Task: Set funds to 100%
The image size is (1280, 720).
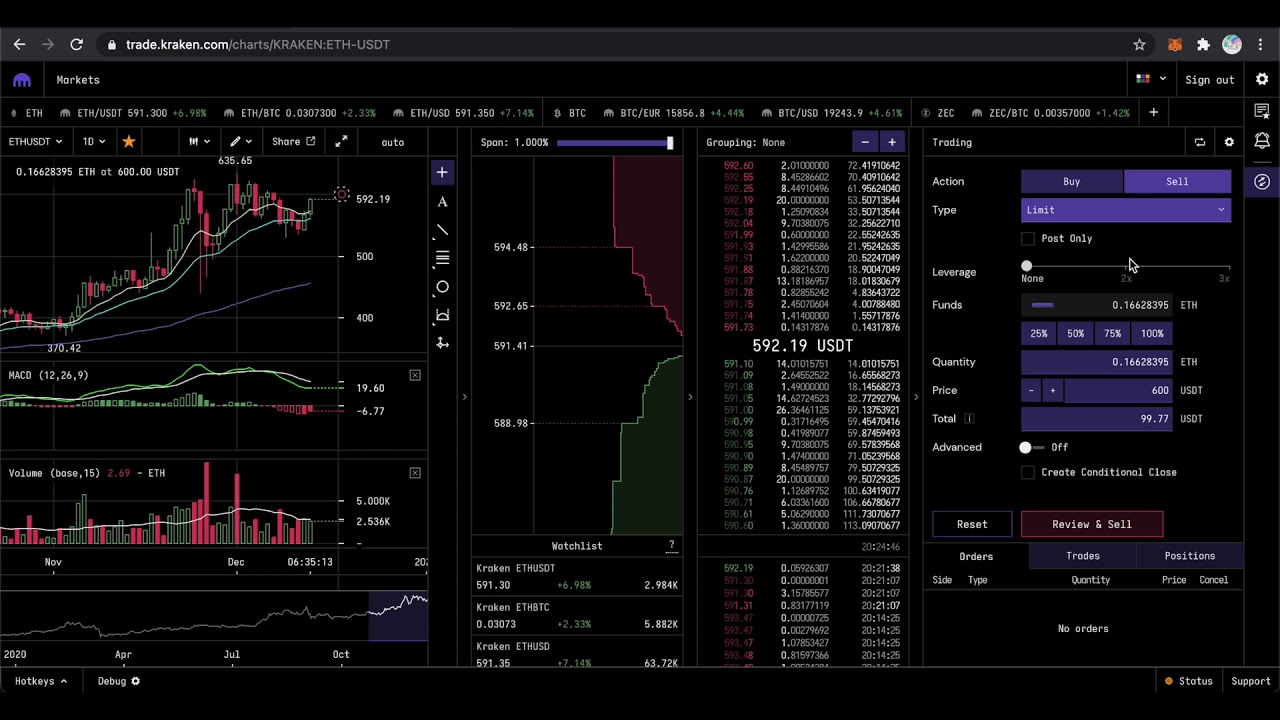Action: coord(1152,334)
